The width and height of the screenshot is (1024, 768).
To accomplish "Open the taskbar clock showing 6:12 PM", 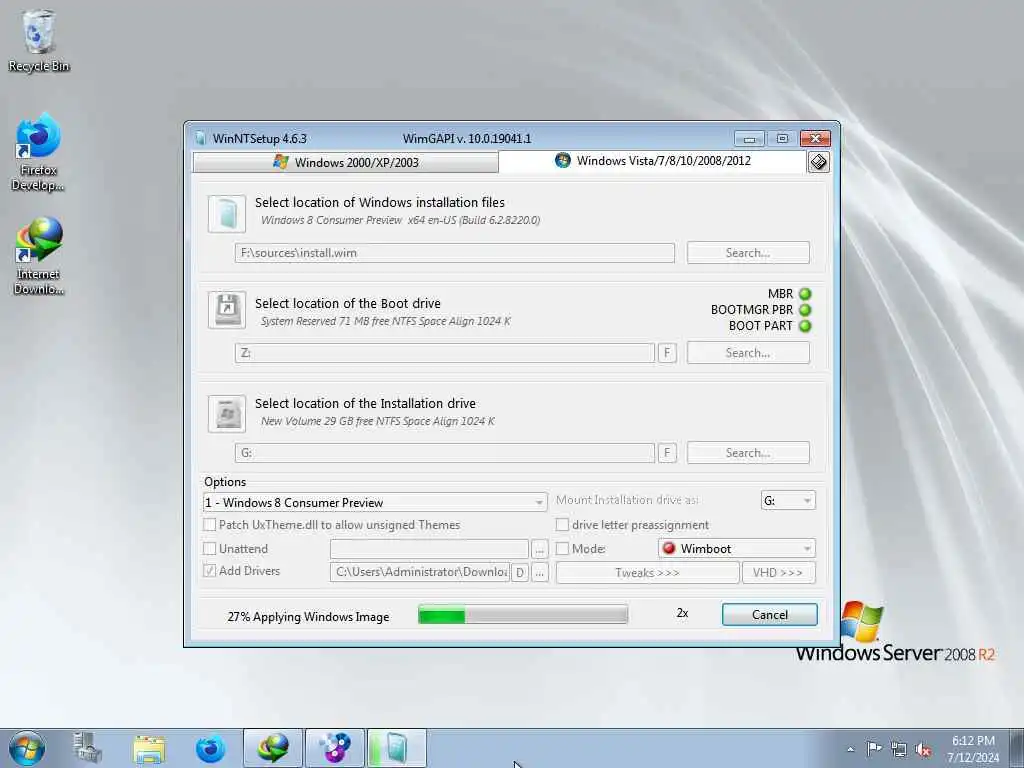I will pos(973,749).
